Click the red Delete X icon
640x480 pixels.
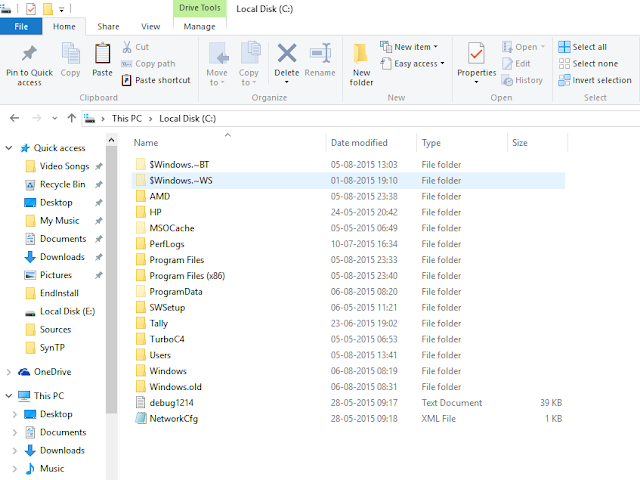point(287,53)
